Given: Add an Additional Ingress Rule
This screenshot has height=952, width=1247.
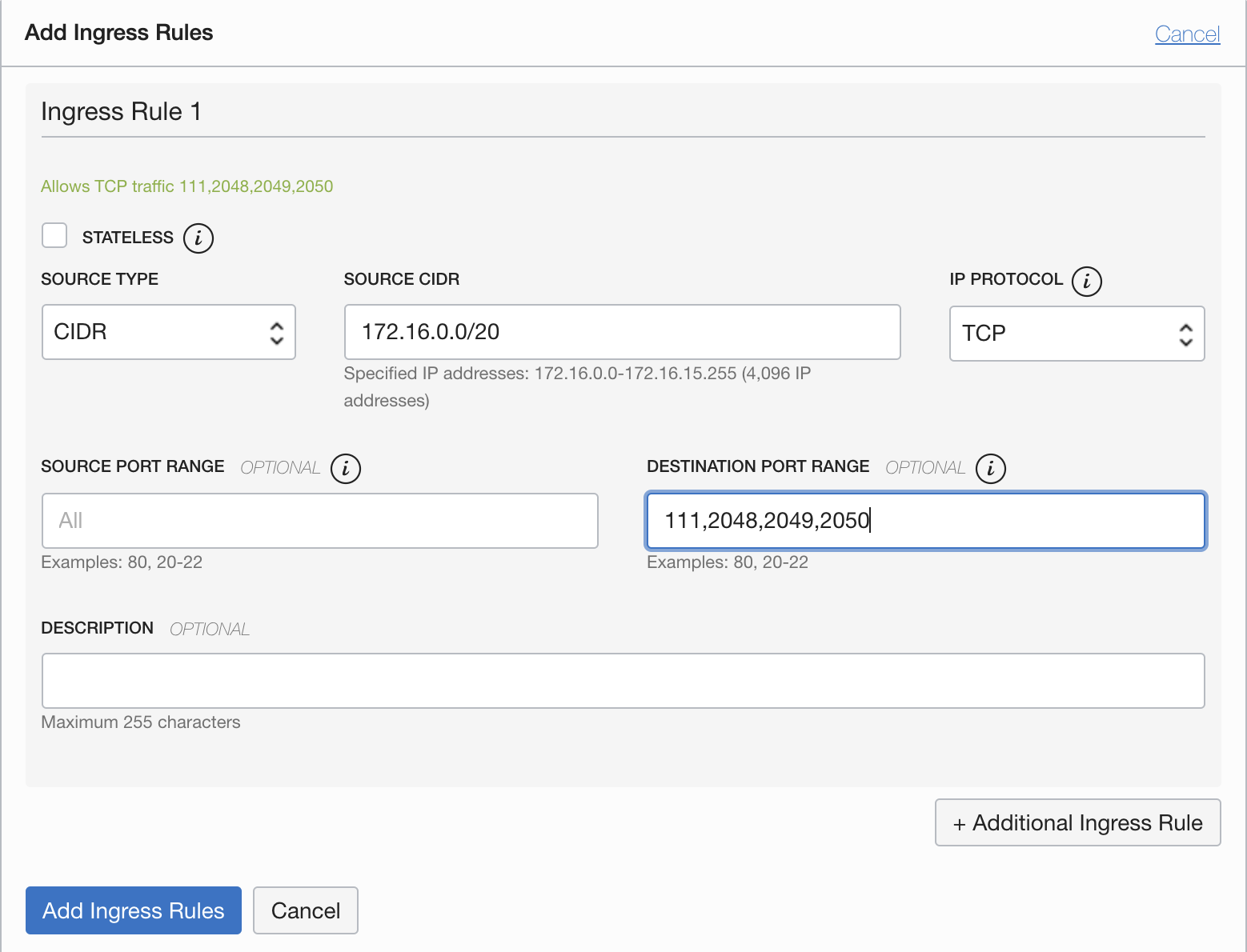Looking at the screenshot, I should pyautogui.click(x=1077, y=822).
